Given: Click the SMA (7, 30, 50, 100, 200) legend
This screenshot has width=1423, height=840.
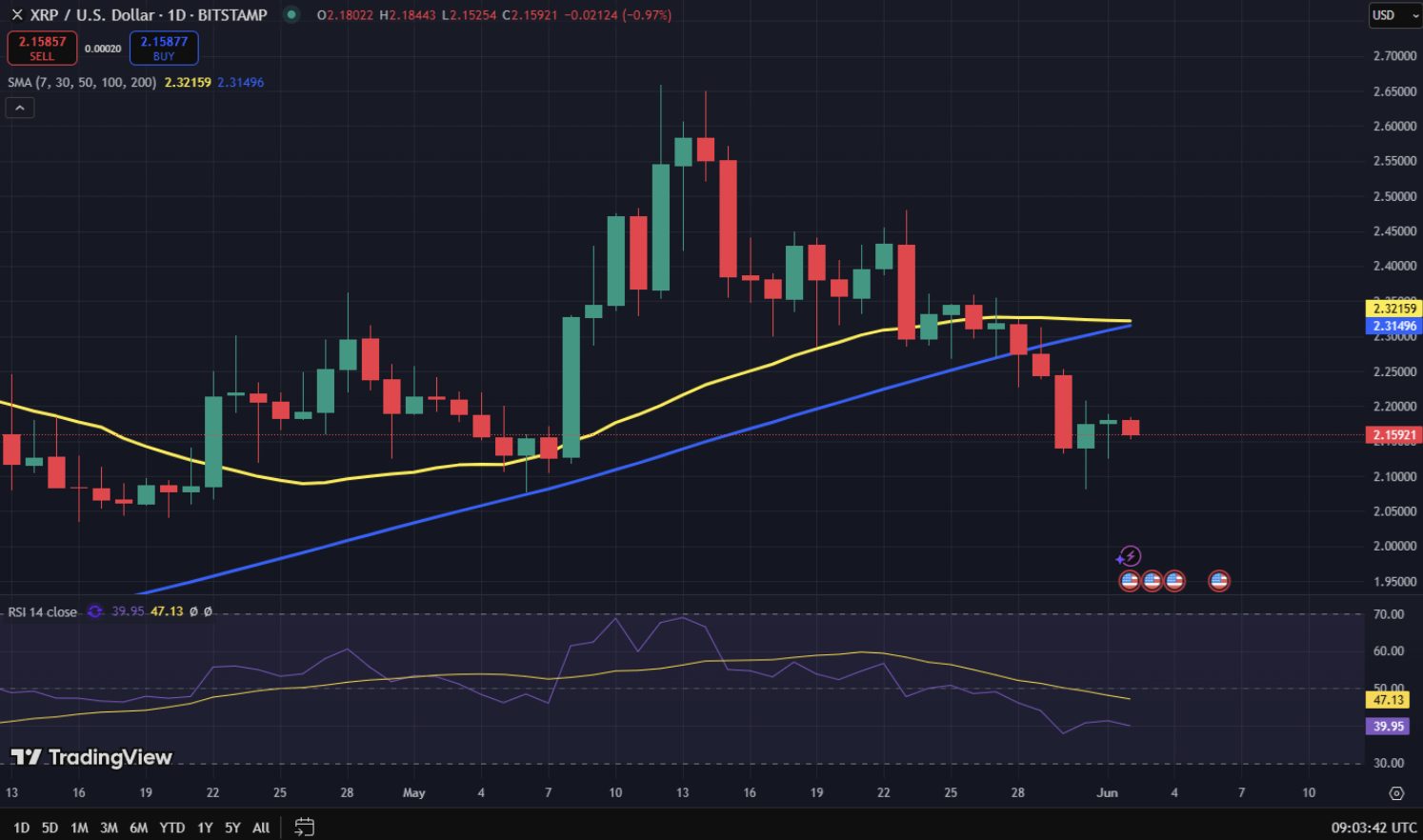Looking at the screenshot, I should tap(82, 83).
